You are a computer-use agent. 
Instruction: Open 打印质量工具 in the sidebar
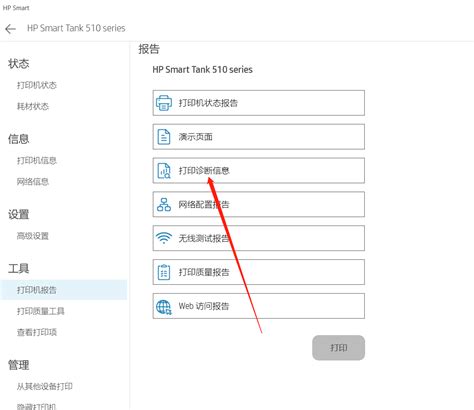[x=41, y=311]
